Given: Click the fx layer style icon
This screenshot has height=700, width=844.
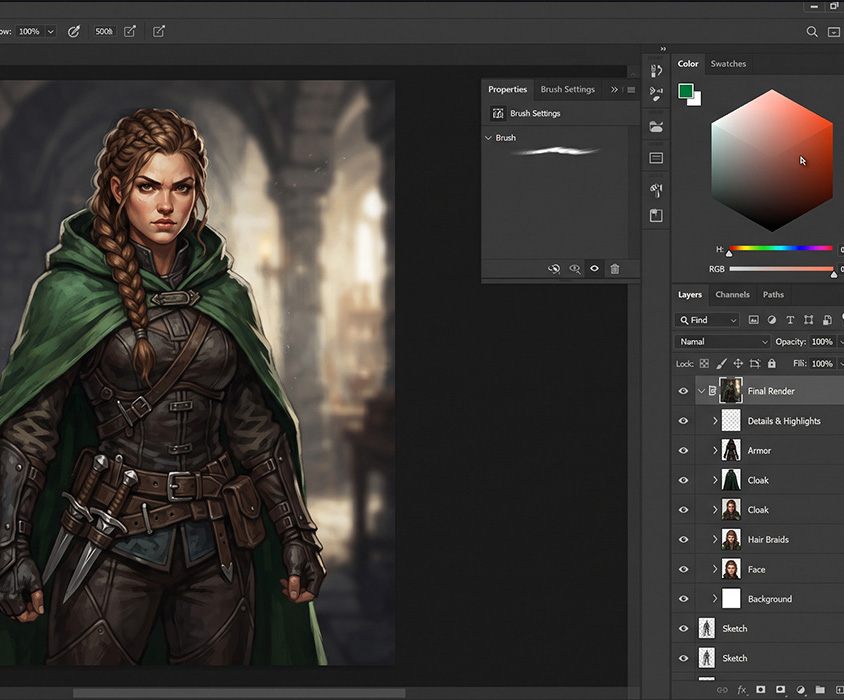Looking at the screenshot, I should point(742,690).
